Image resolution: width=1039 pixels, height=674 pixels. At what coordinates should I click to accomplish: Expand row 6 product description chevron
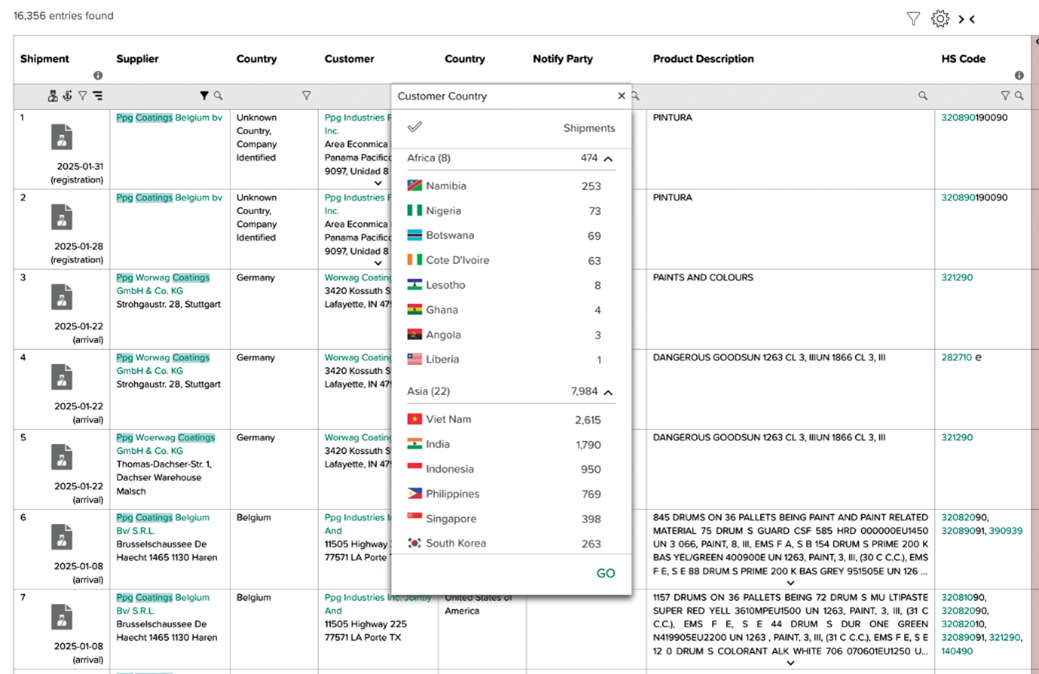pos(791,583)
